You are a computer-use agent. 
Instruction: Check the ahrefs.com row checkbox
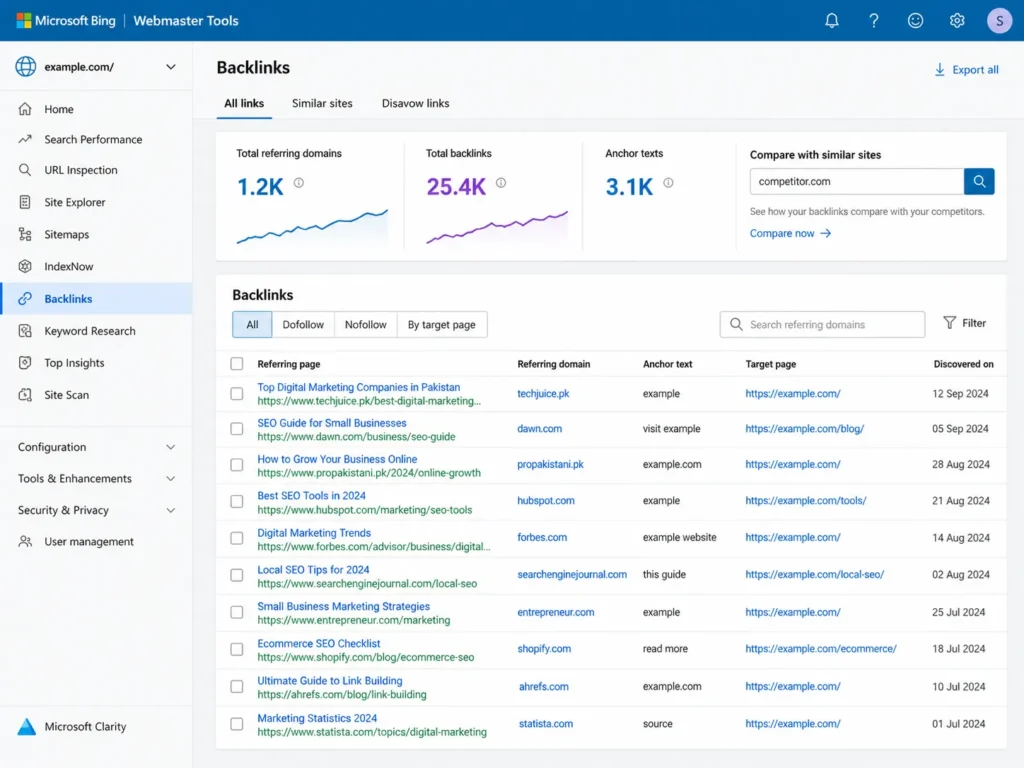click(x=236, y=686)
